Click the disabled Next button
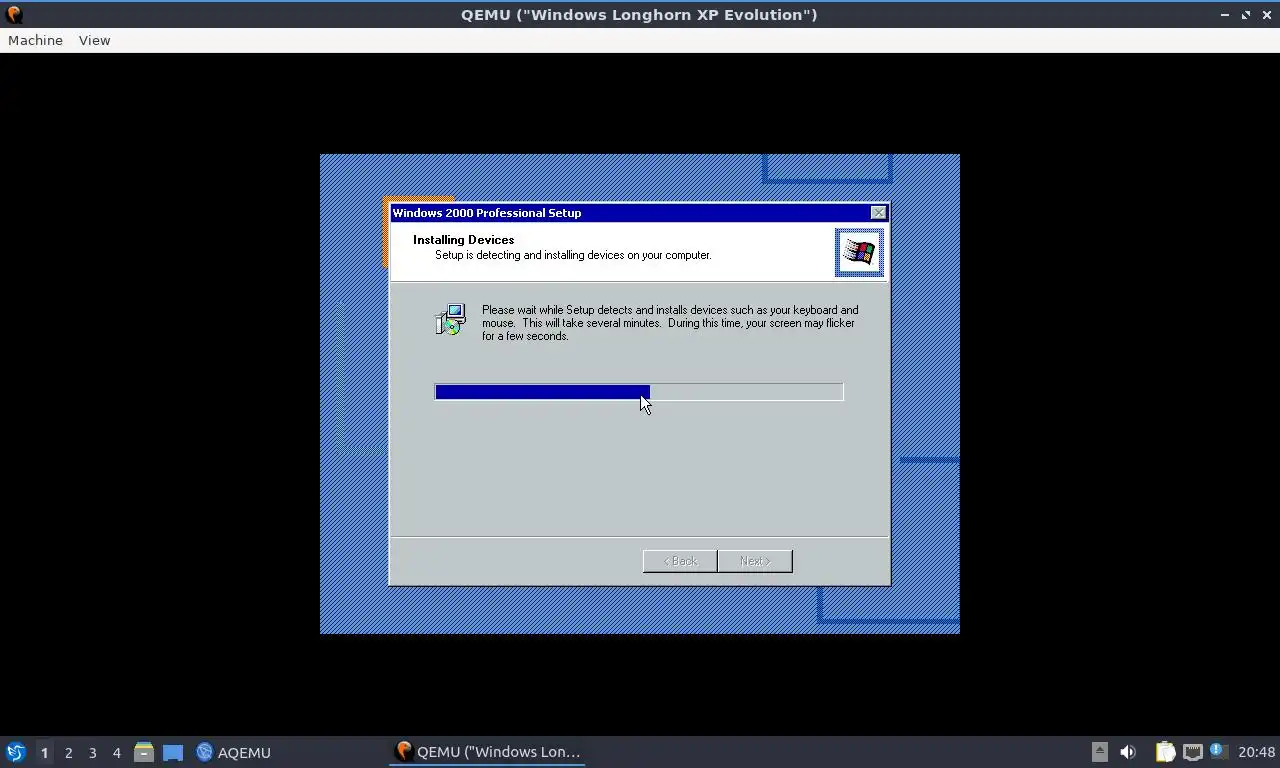 755,561
